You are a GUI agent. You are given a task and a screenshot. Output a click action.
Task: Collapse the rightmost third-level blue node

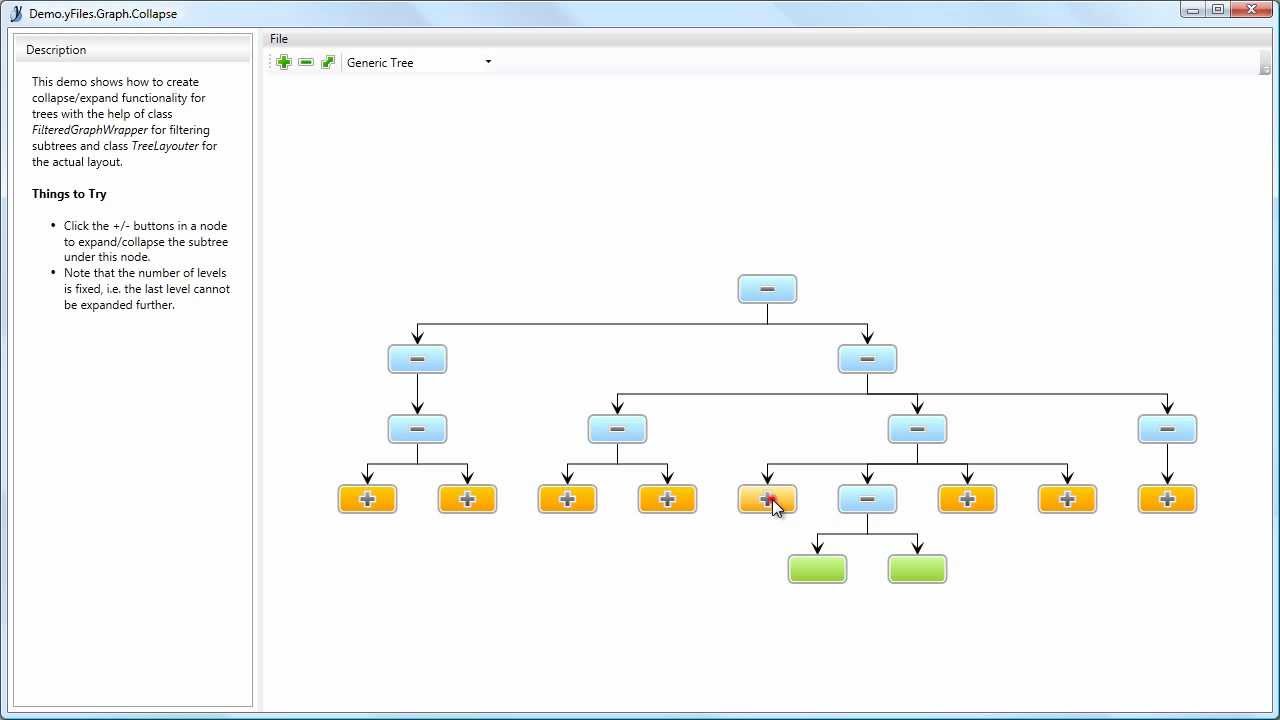click(x=1167, y=429)
